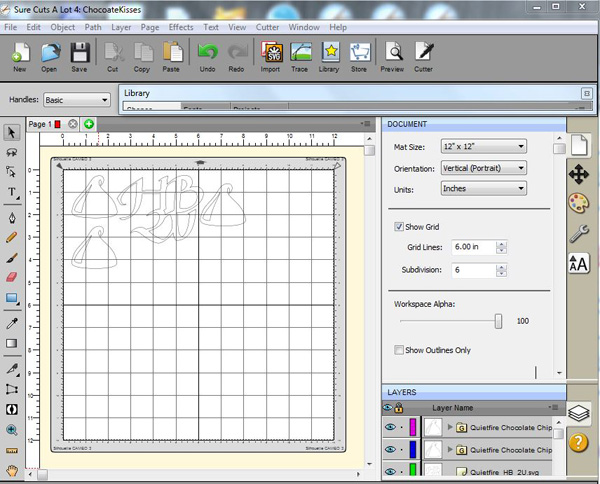Click the Copy toolbar icon

143,52
